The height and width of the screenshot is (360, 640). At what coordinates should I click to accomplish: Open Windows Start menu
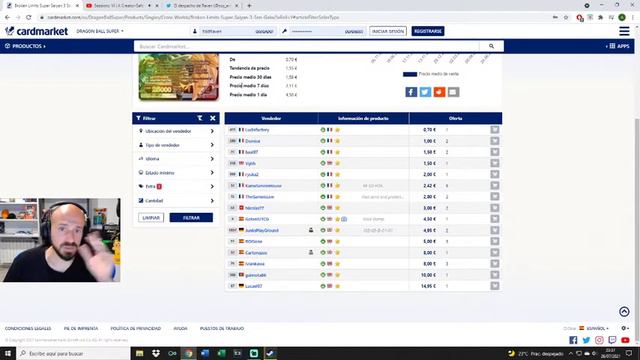8,353
